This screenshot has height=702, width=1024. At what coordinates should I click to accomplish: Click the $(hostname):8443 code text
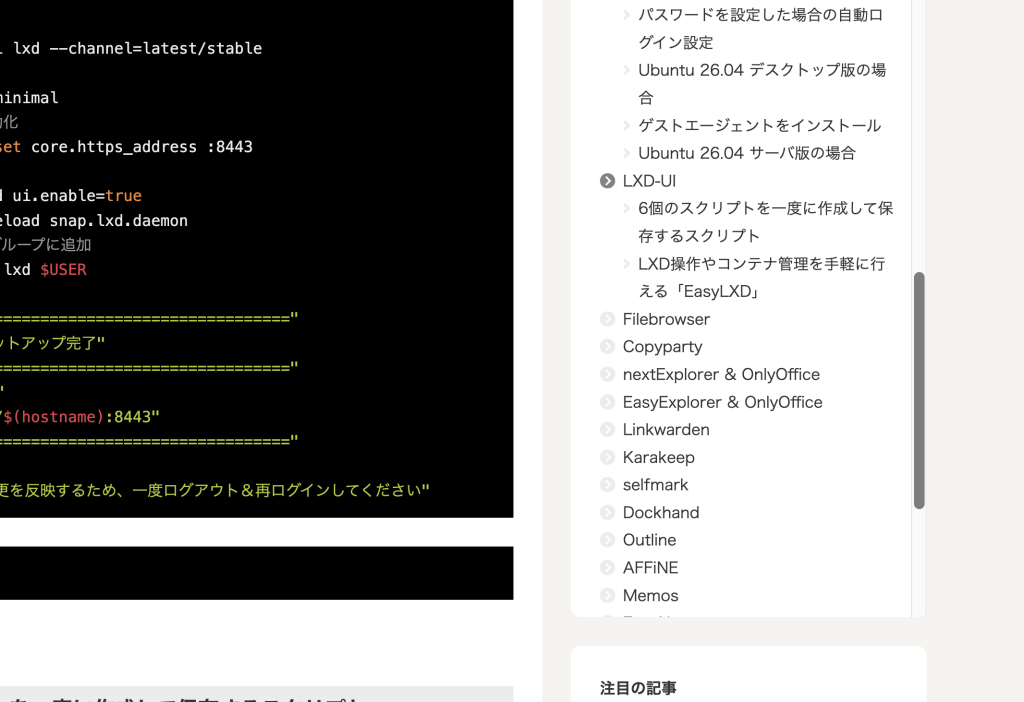click(81, 417)
